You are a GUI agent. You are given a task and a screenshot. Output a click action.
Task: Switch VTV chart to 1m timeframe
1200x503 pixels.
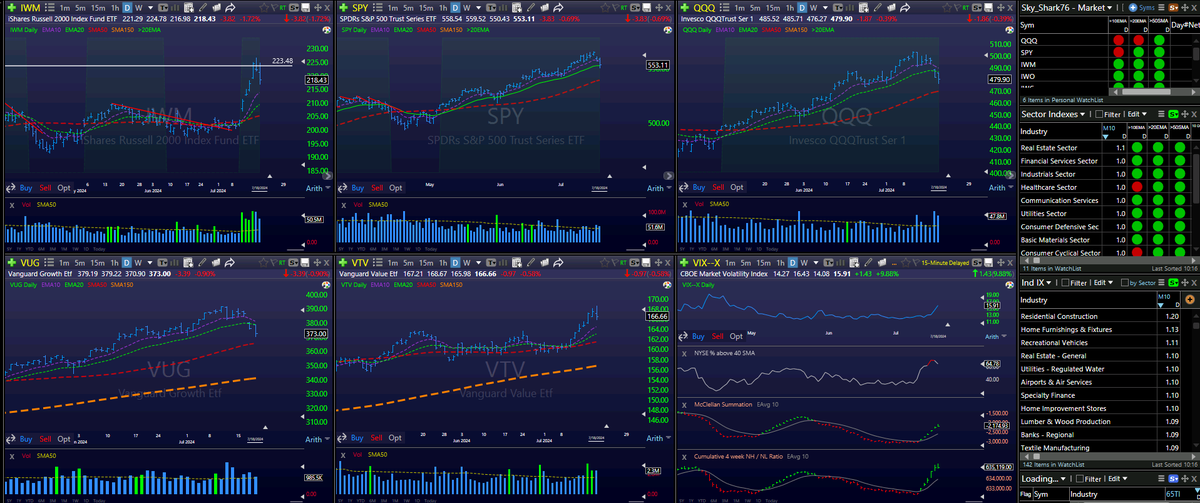click(393, 265)
